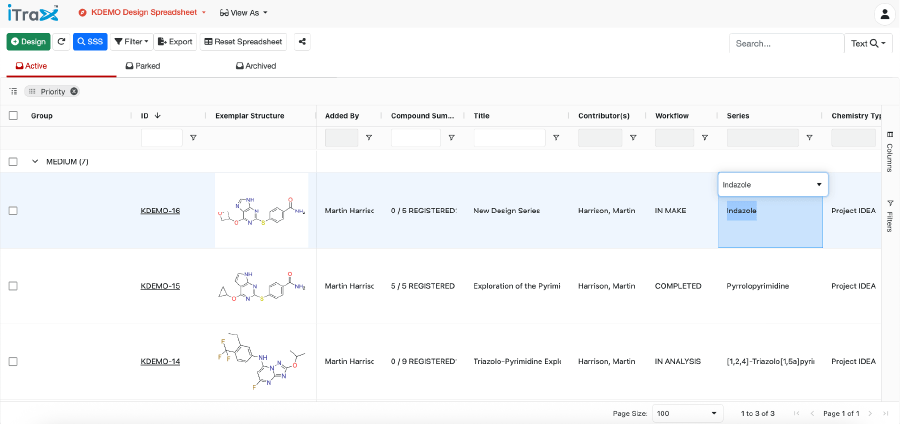Go to the previous page
Viewport: 900px width, 424px height.
812,413
